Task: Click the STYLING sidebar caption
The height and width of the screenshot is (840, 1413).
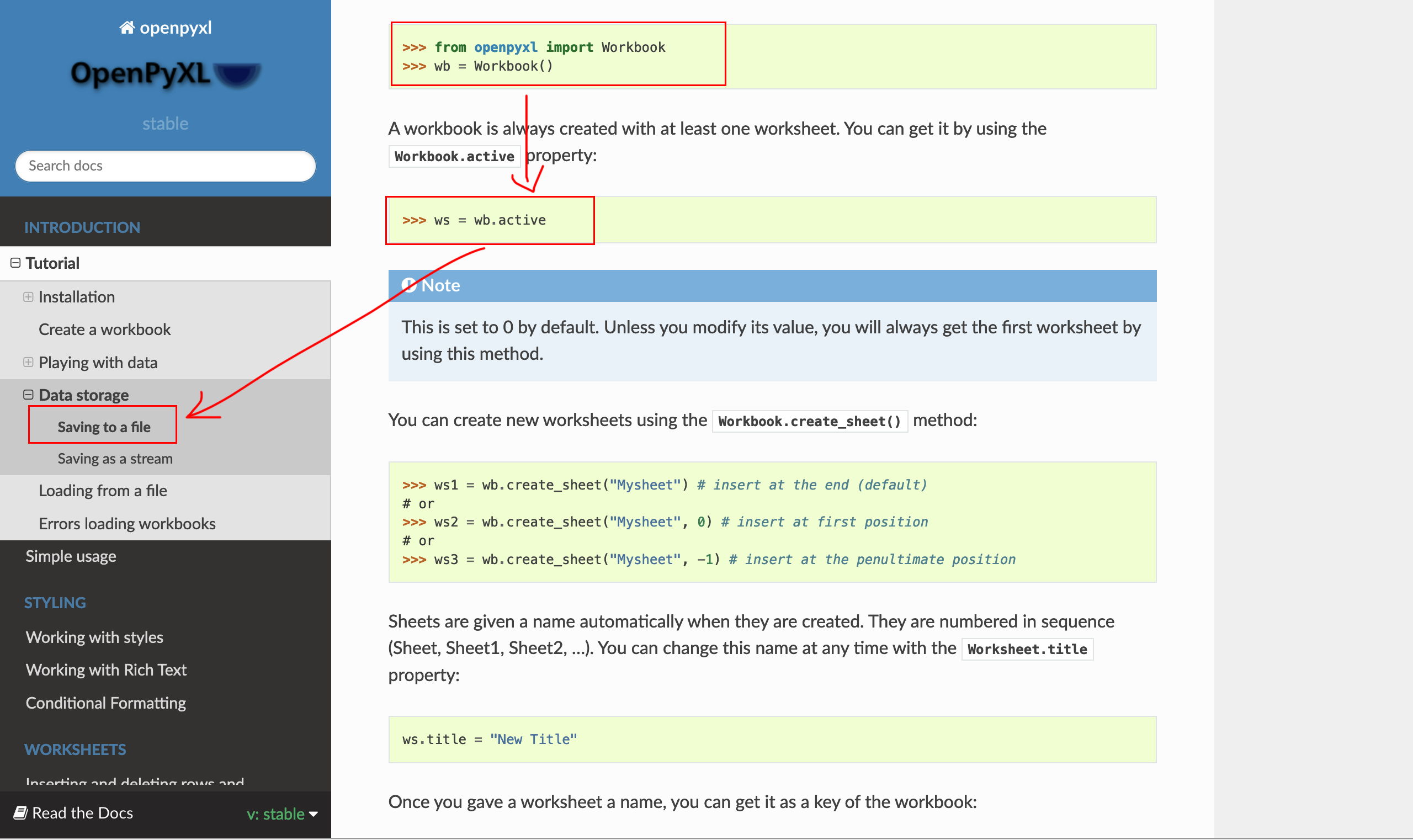Action: (x=55, y=603)
